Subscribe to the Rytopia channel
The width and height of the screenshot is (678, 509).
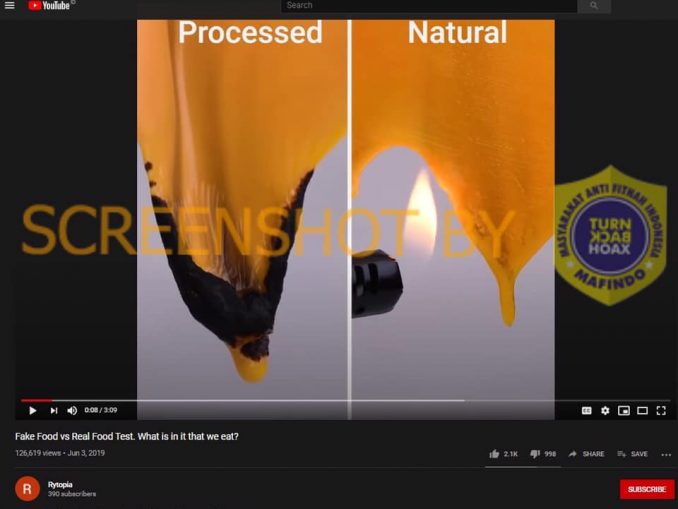(647, 489)
